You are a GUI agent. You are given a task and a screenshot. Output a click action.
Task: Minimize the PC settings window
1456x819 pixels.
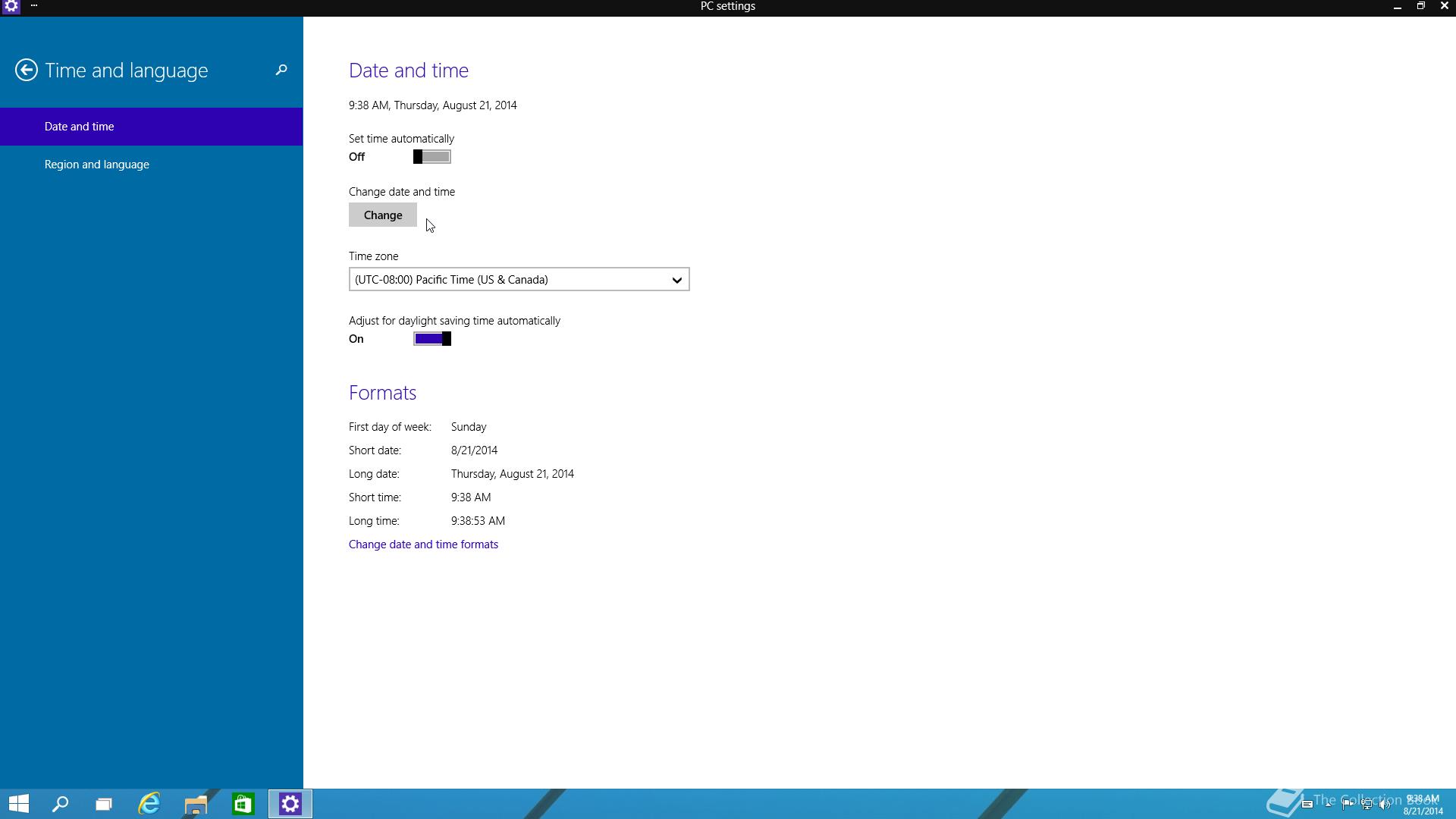[1397, 6]
